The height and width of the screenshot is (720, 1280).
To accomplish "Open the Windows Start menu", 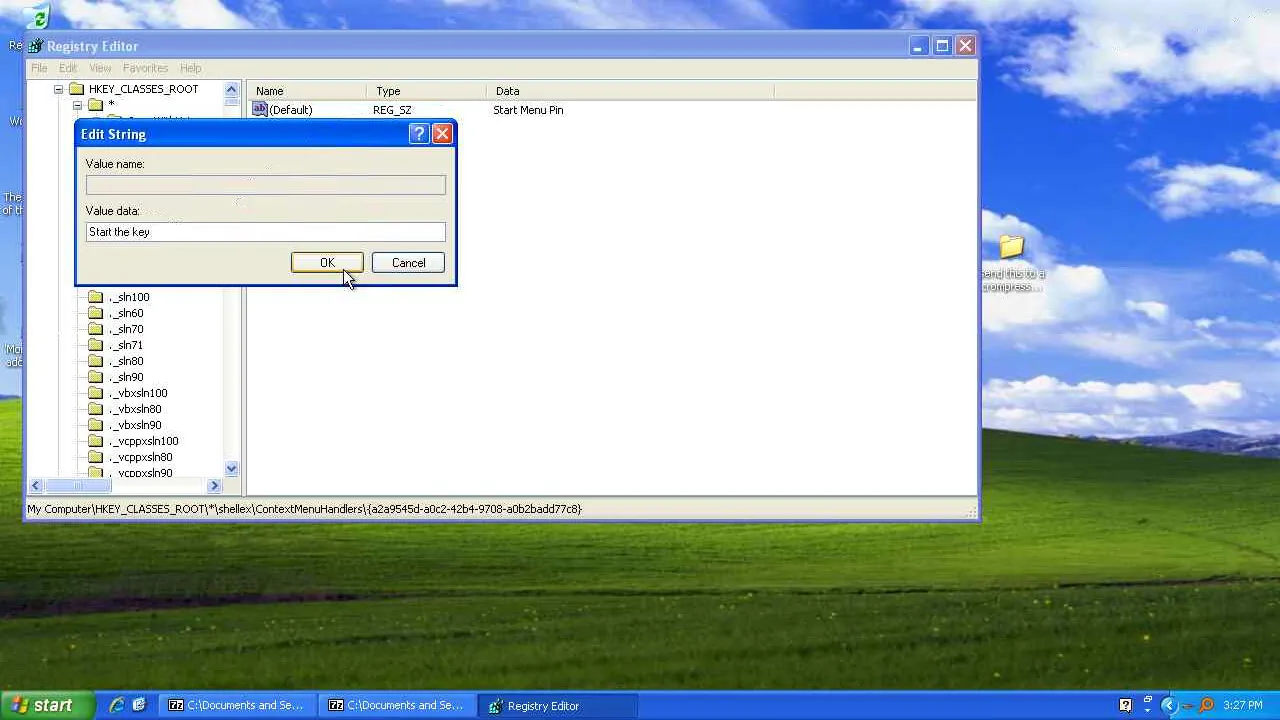I will (47, 705).
